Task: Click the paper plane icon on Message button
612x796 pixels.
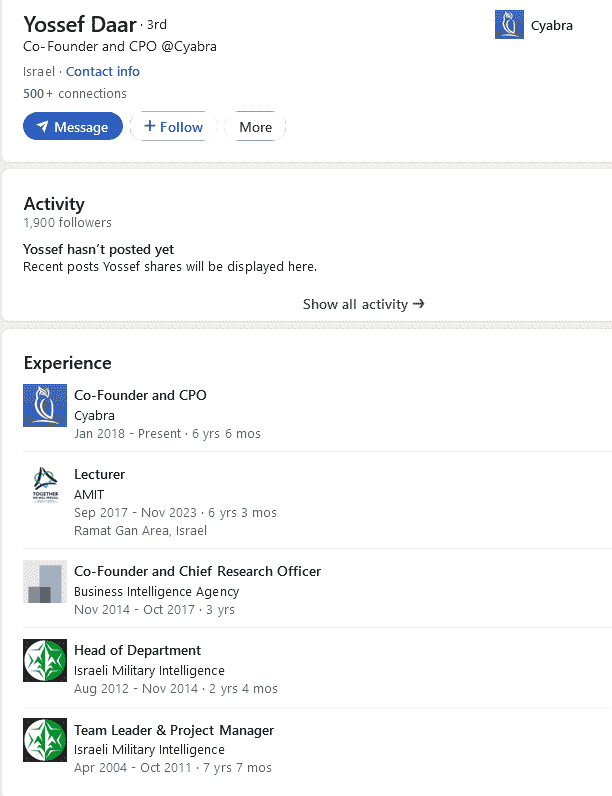Action: coord(43,126)
